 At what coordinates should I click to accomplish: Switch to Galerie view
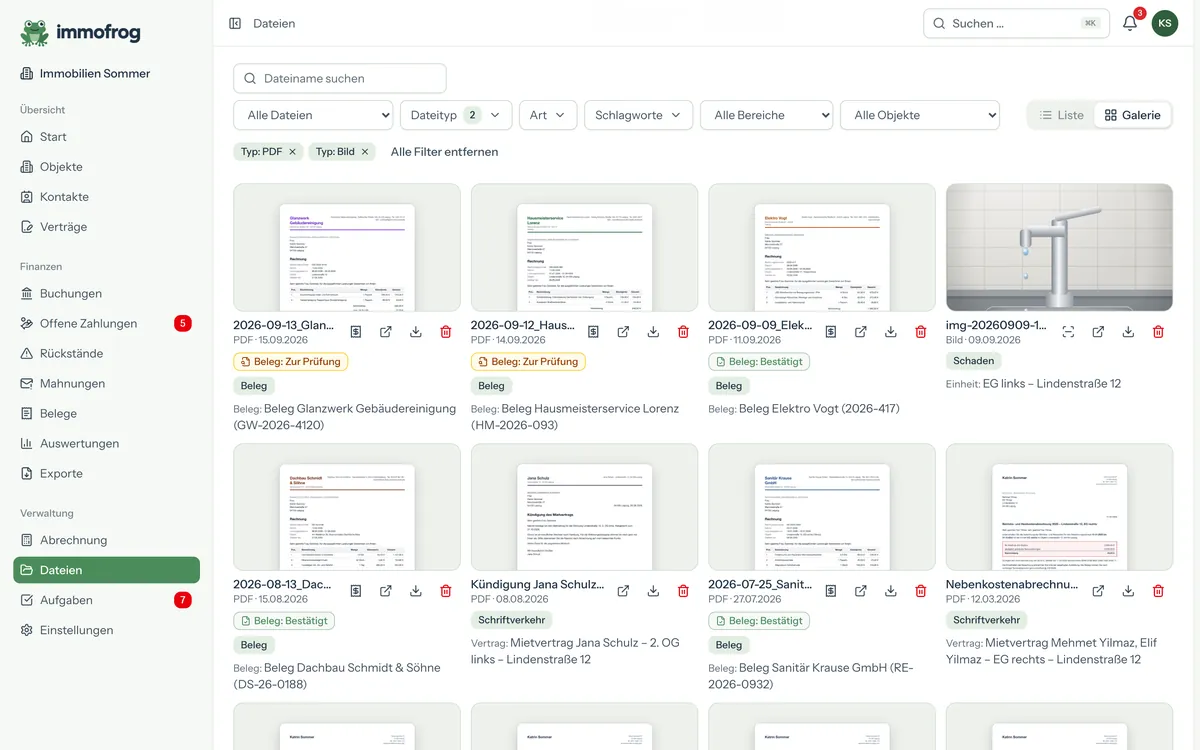click(1132, 115)
